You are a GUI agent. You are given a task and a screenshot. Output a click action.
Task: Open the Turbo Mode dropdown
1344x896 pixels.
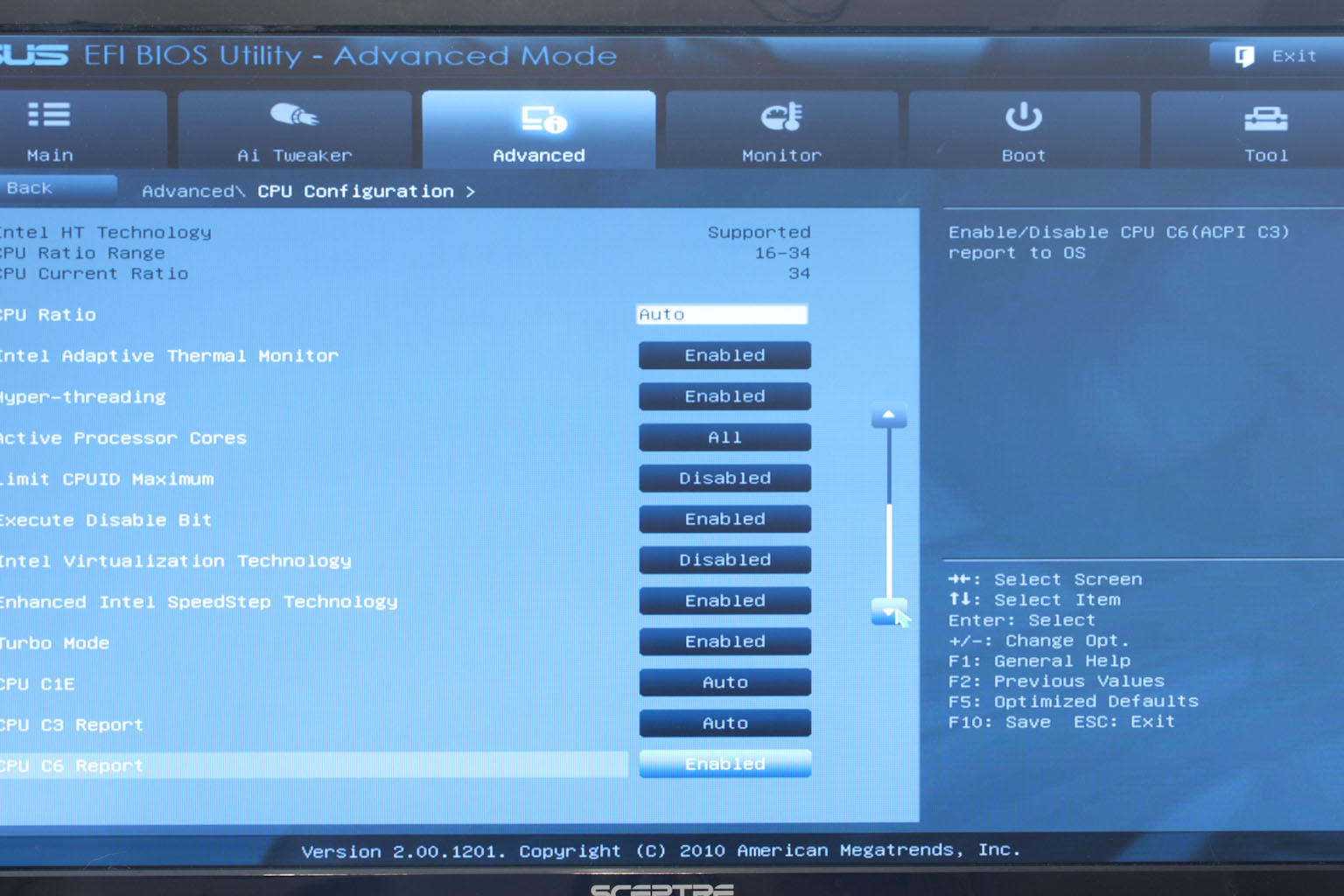pyautogui.click(x=724, y=641)
